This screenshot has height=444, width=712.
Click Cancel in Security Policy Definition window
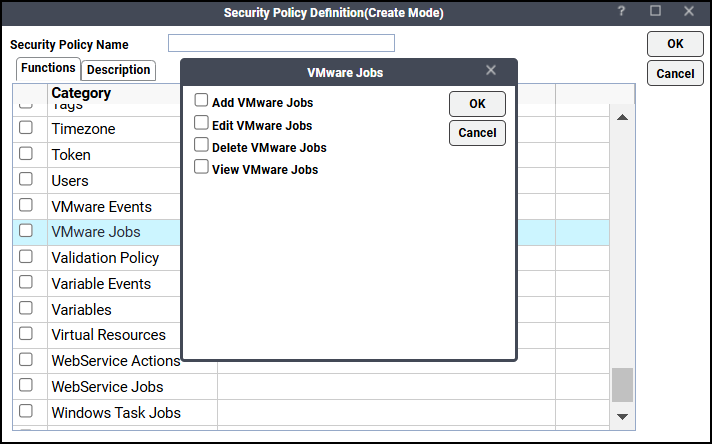[675, 73]
